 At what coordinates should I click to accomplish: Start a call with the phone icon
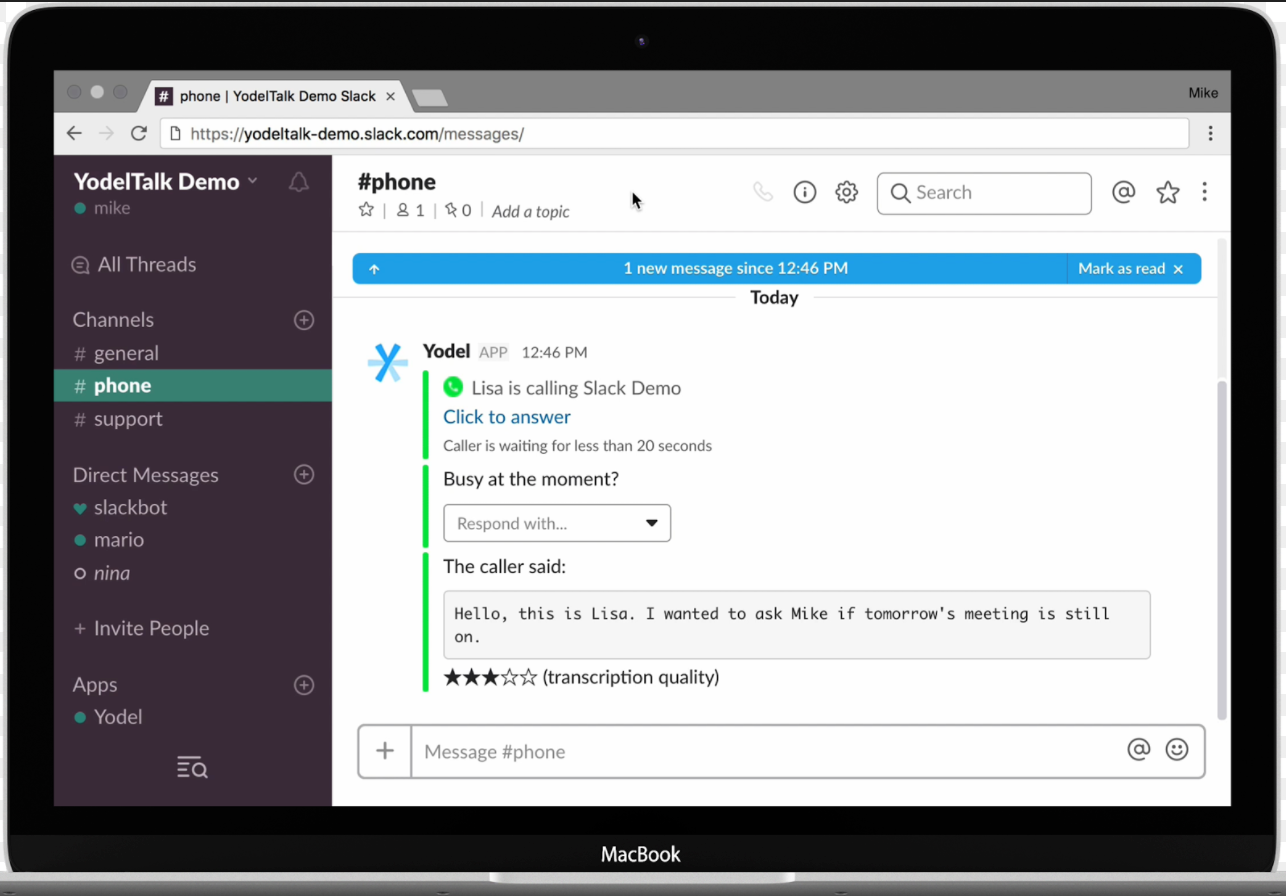pyautogui.click(x=763, y=192)
